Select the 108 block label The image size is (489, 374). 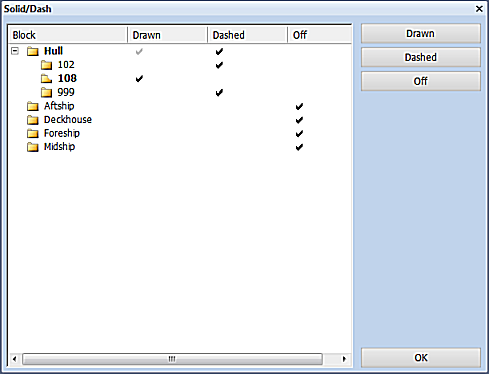pyautogui.click(x=67, y=78)
